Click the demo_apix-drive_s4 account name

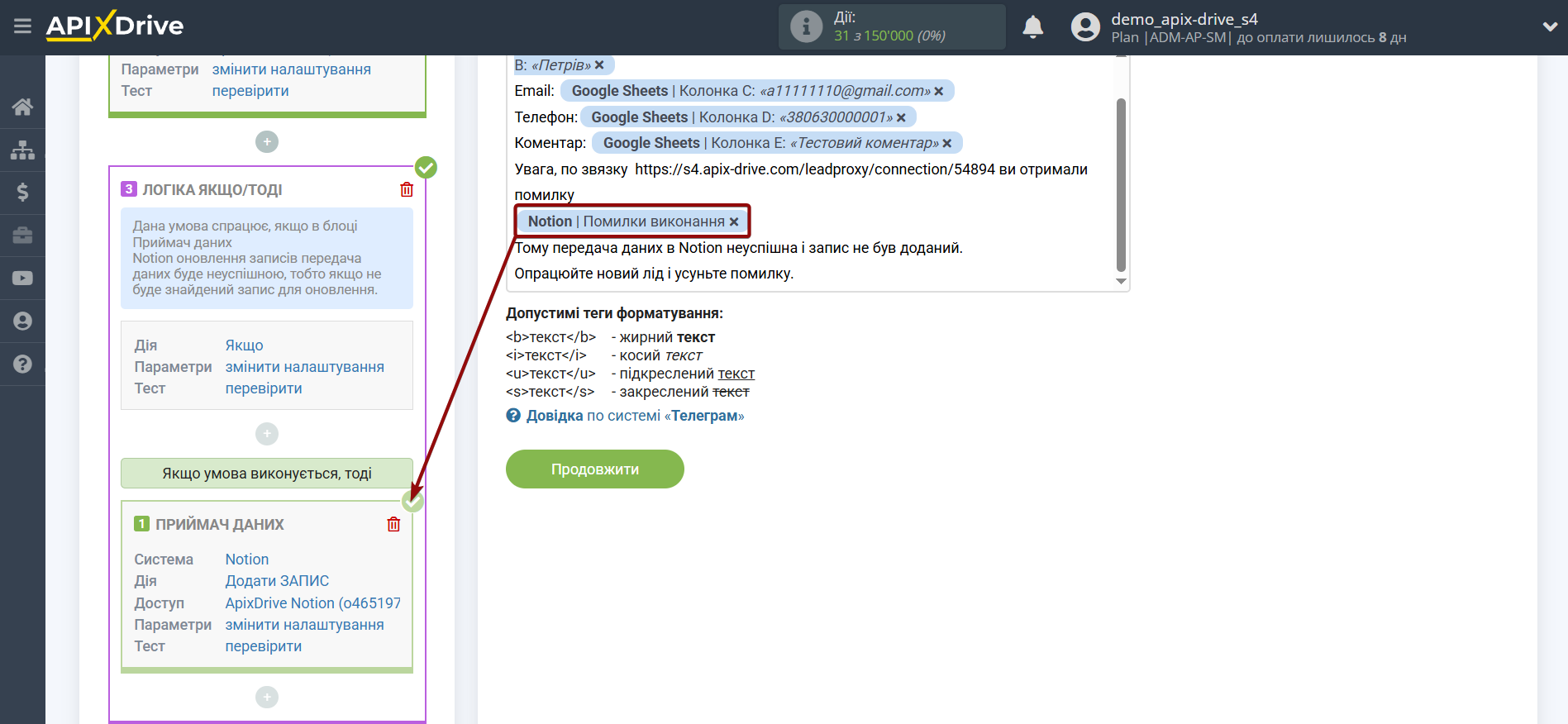tap(1184, 19)
